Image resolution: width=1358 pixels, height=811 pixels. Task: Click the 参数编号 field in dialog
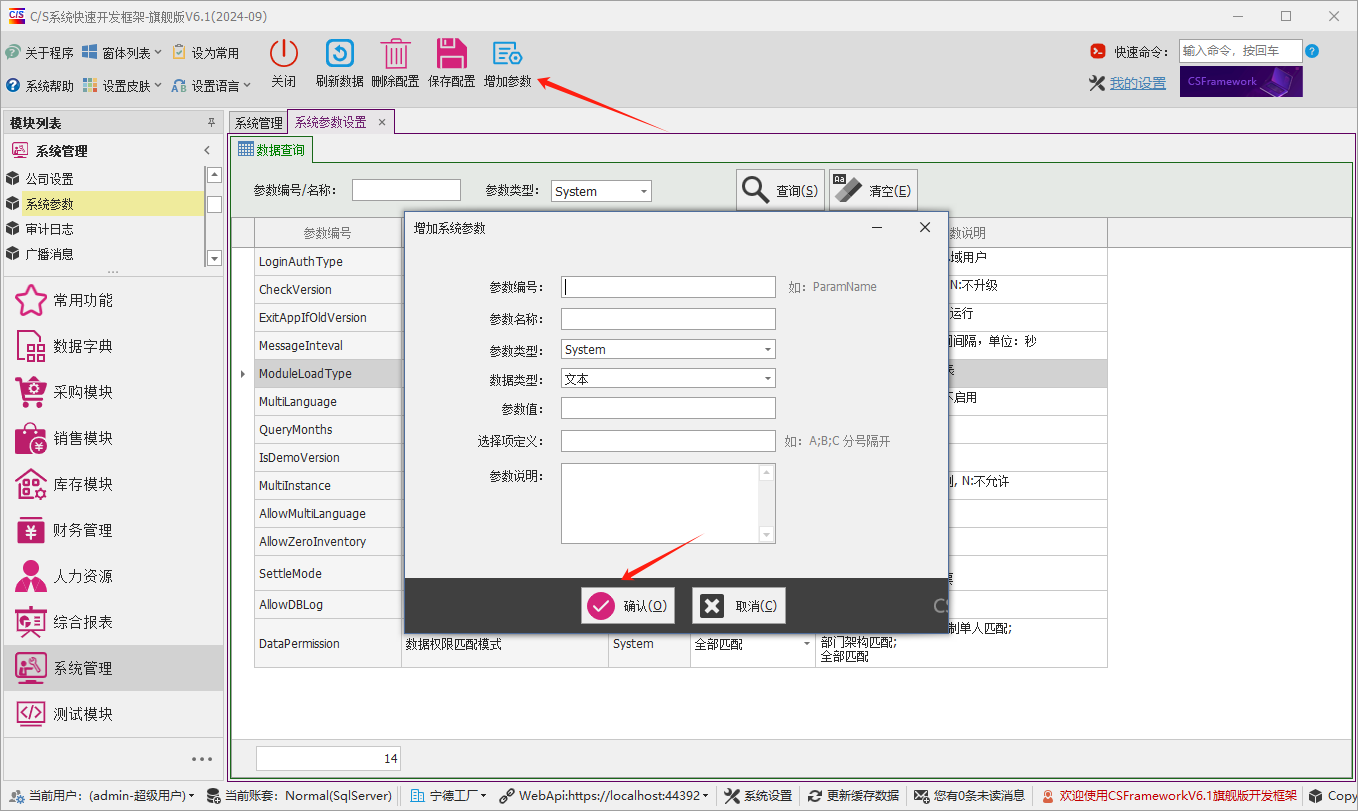coord(668,287)
